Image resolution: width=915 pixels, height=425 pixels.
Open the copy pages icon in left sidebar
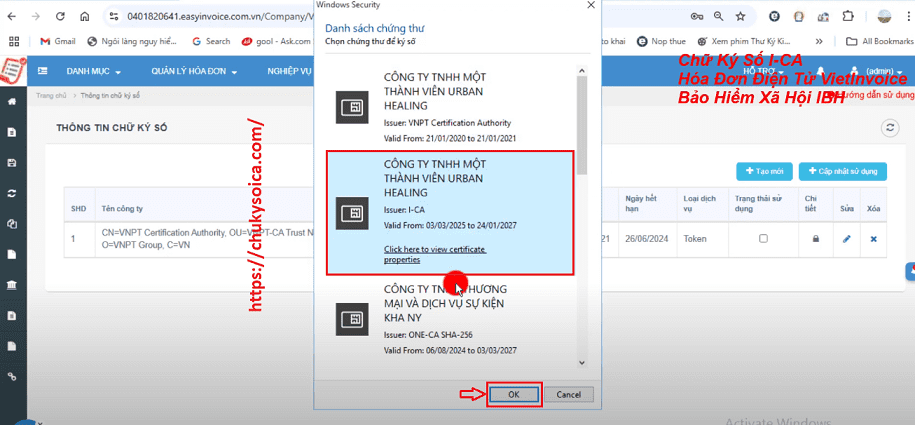(x=12, y=224)
